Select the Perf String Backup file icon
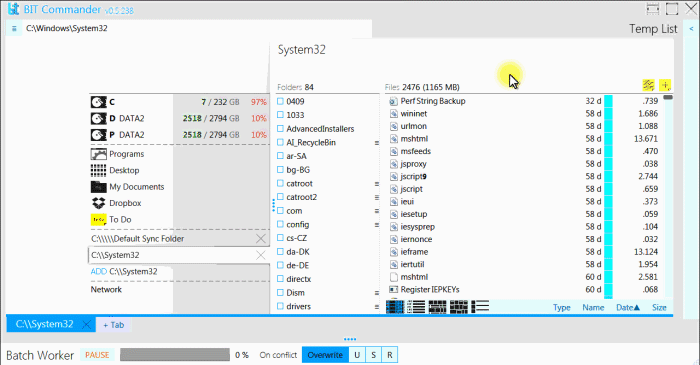This screenshot has height=365, width=700. point(393,101)
